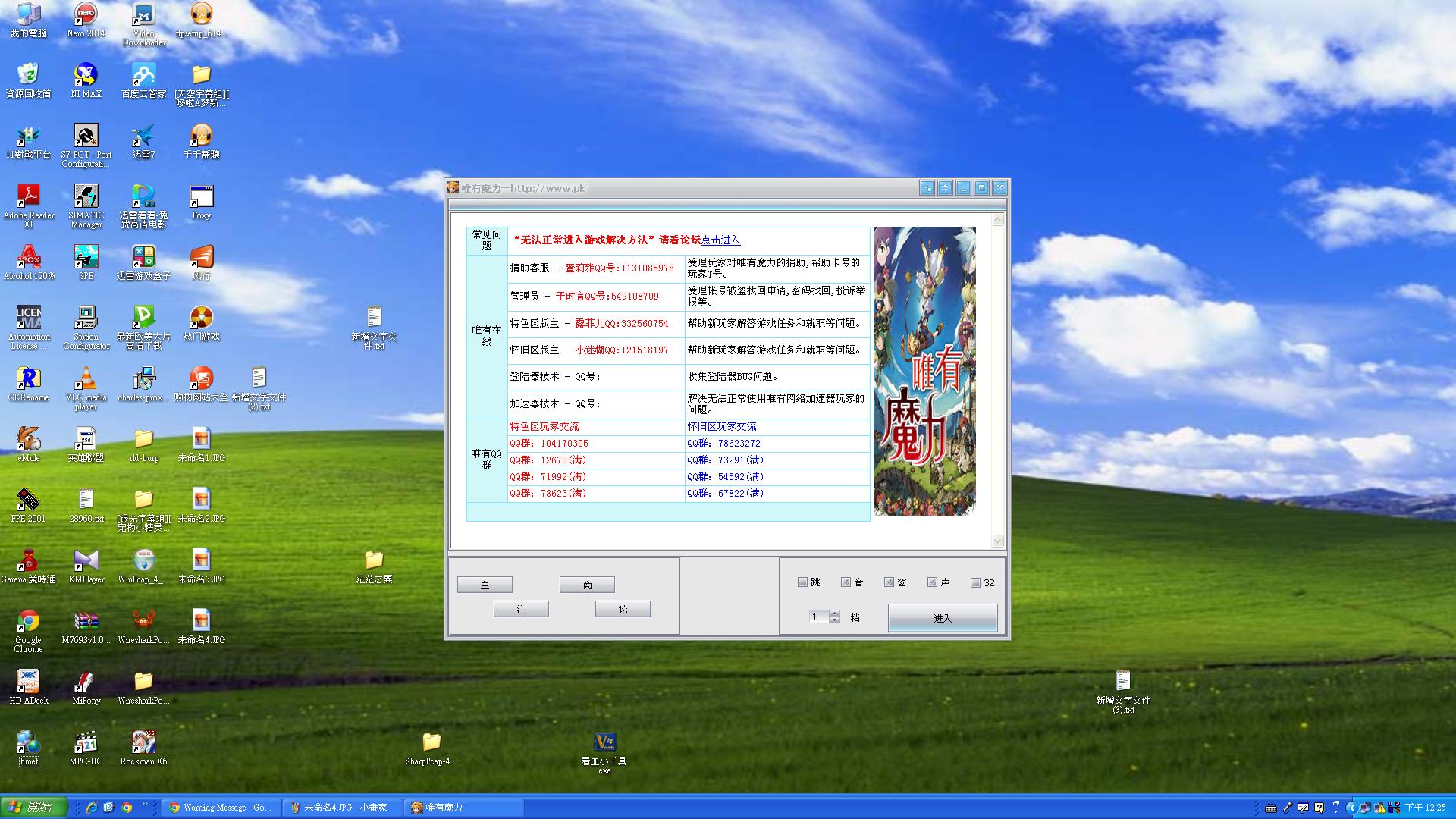Decrease the 档 spinner value

(x=834, y=620)
